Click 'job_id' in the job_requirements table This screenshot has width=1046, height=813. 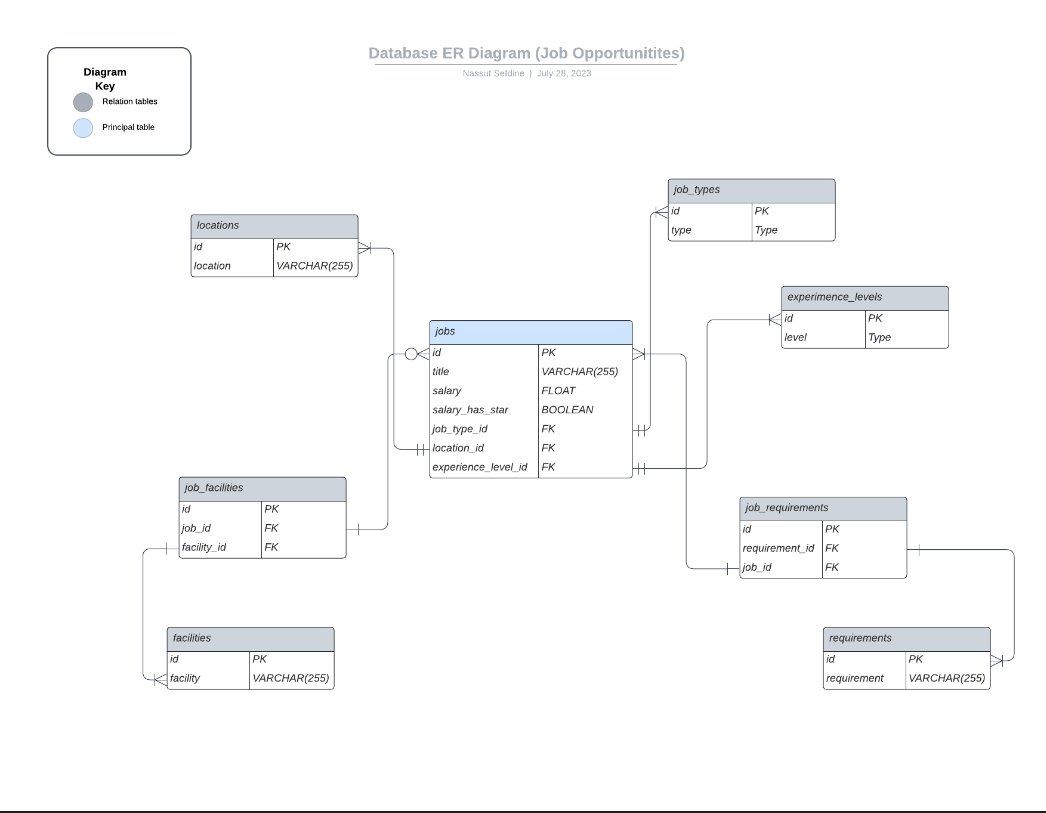(756, 568)
